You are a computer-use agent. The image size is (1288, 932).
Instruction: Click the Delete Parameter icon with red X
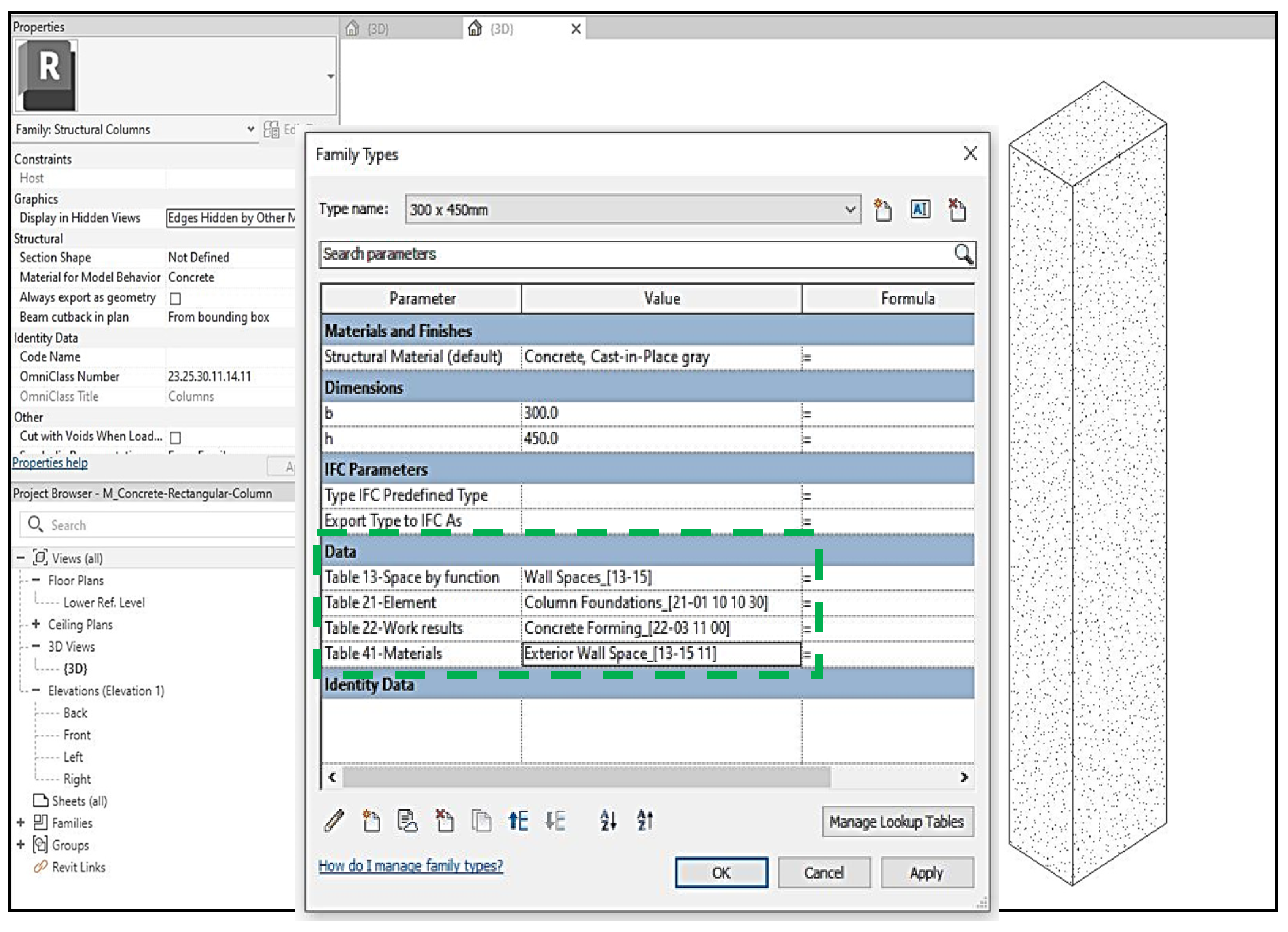pos(444,821)
